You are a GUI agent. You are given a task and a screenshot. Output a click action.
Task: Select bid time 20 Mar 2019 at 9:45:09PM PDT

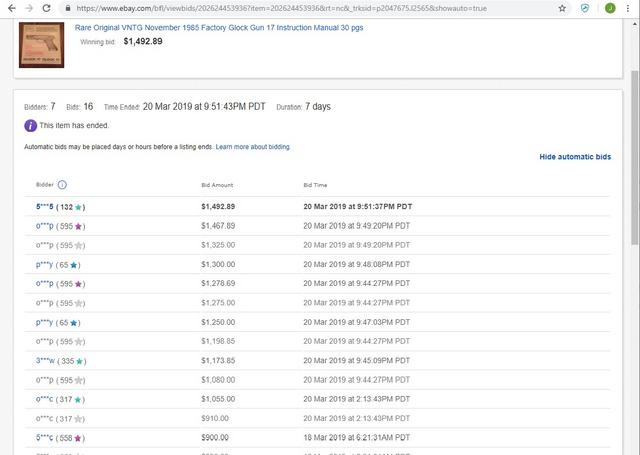[x=357, y=360]
